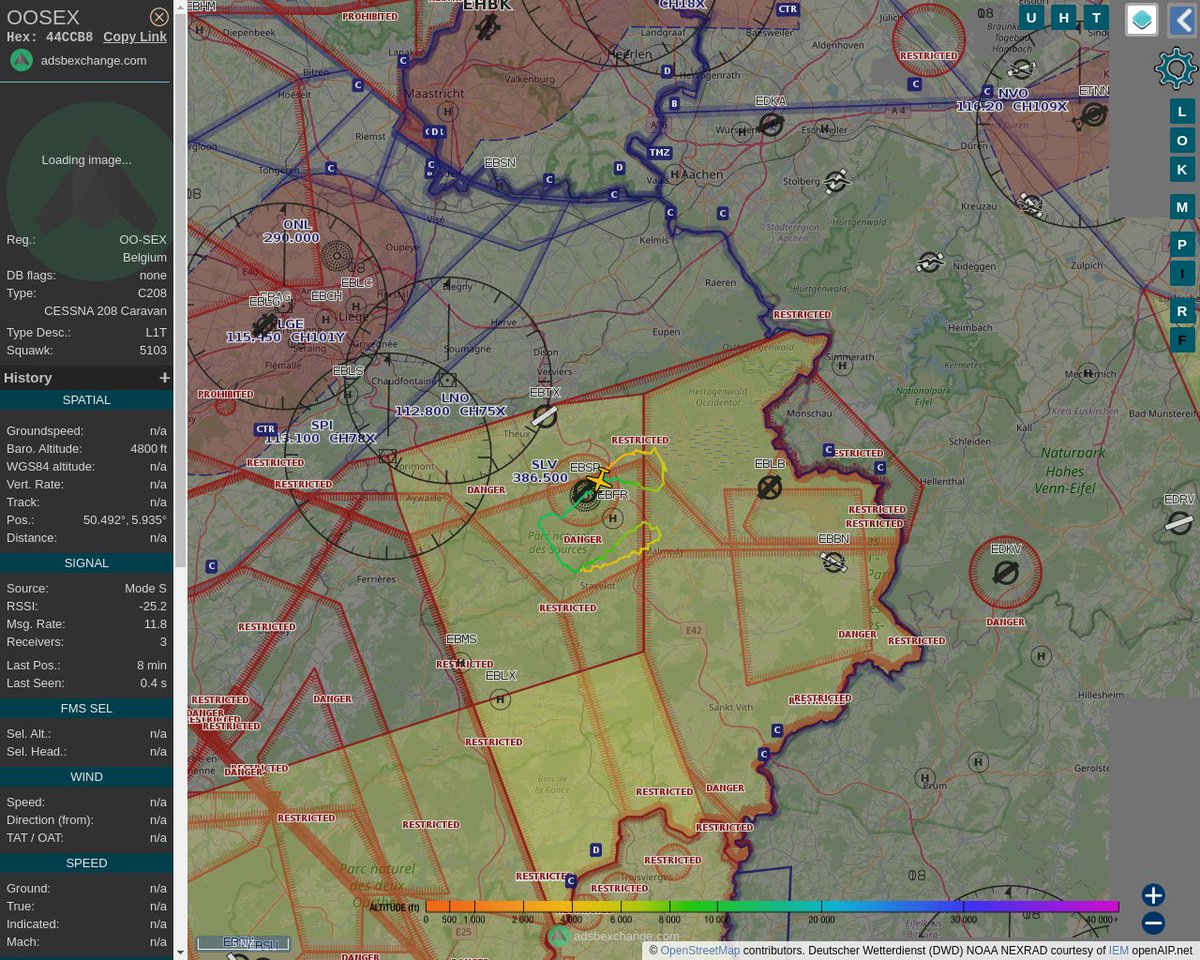Image resolution: width=1200 pixels, height=960 pixels.
Task: Click the heliport H near Hillesheim
Action: click(x=1041, y=657)
